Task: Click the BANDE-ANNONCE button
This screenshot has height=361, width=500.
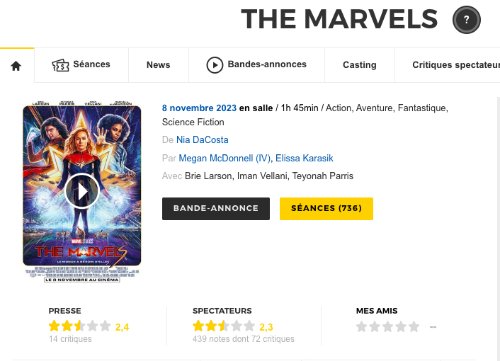Action: (216, 208)
